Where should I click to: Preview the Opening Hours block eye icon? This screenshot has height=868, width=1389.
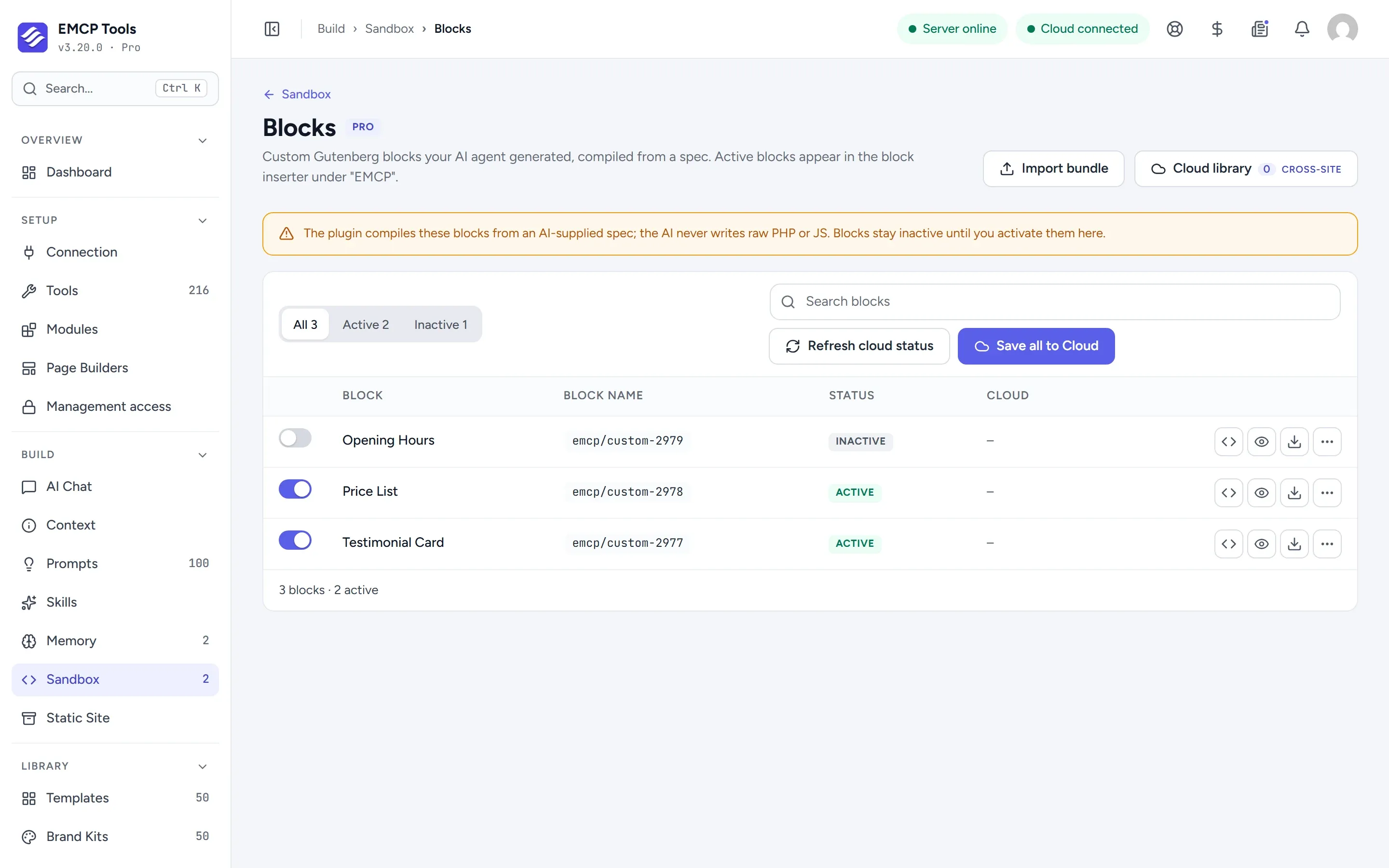coord(1261,441)
